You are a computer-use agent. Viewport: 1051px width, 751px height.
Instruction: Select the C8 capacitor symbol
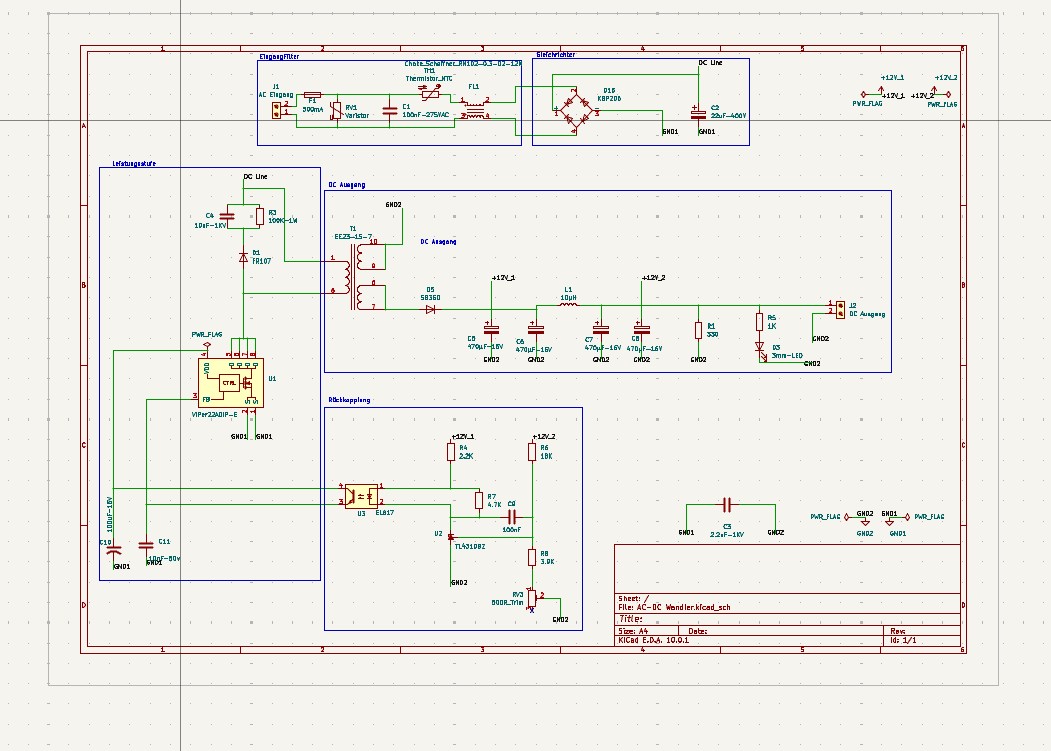click(641, 329)
